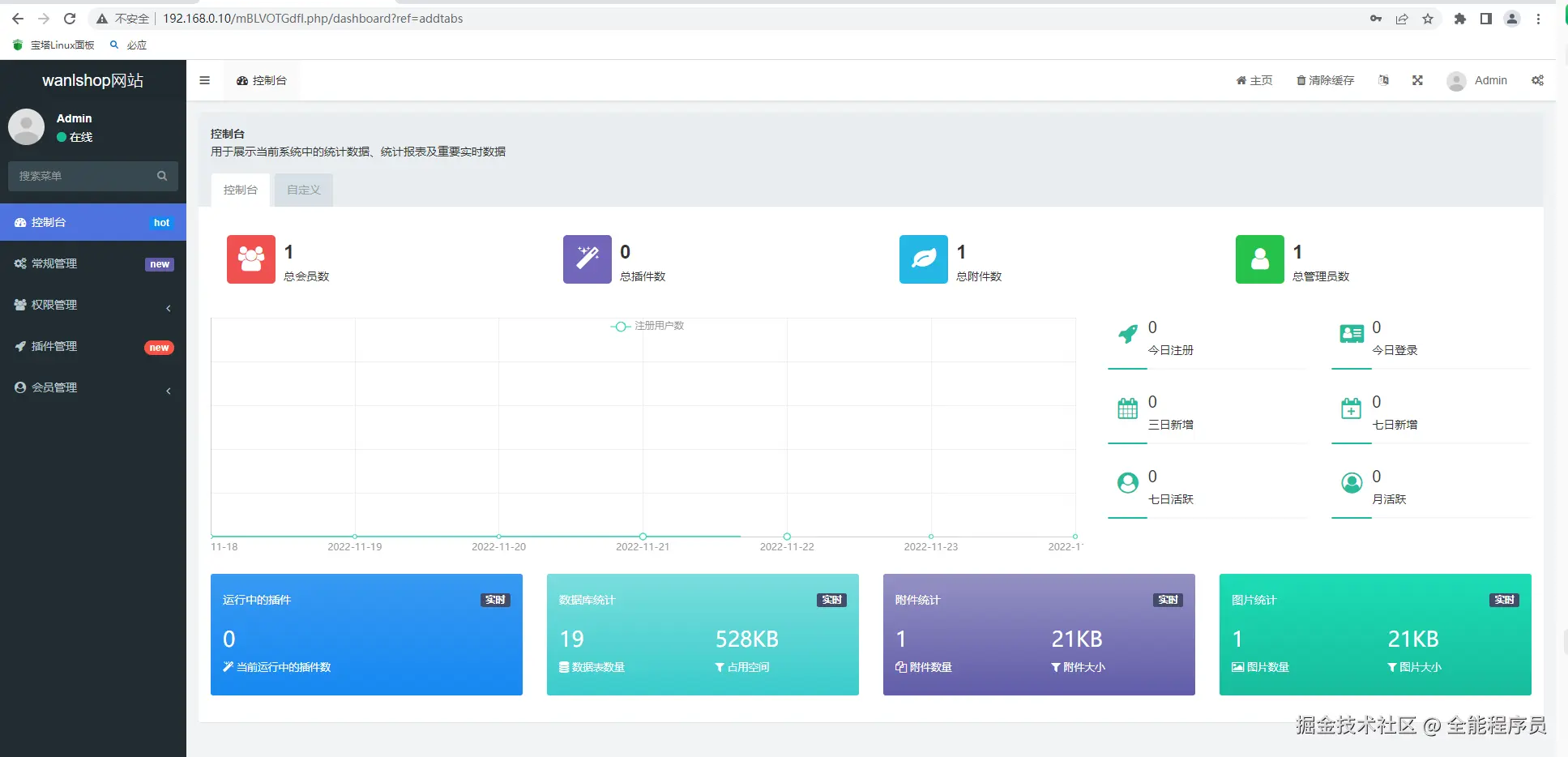
Task: Click the 2022-11-22 data point on chart
Action: click(787, 537)
